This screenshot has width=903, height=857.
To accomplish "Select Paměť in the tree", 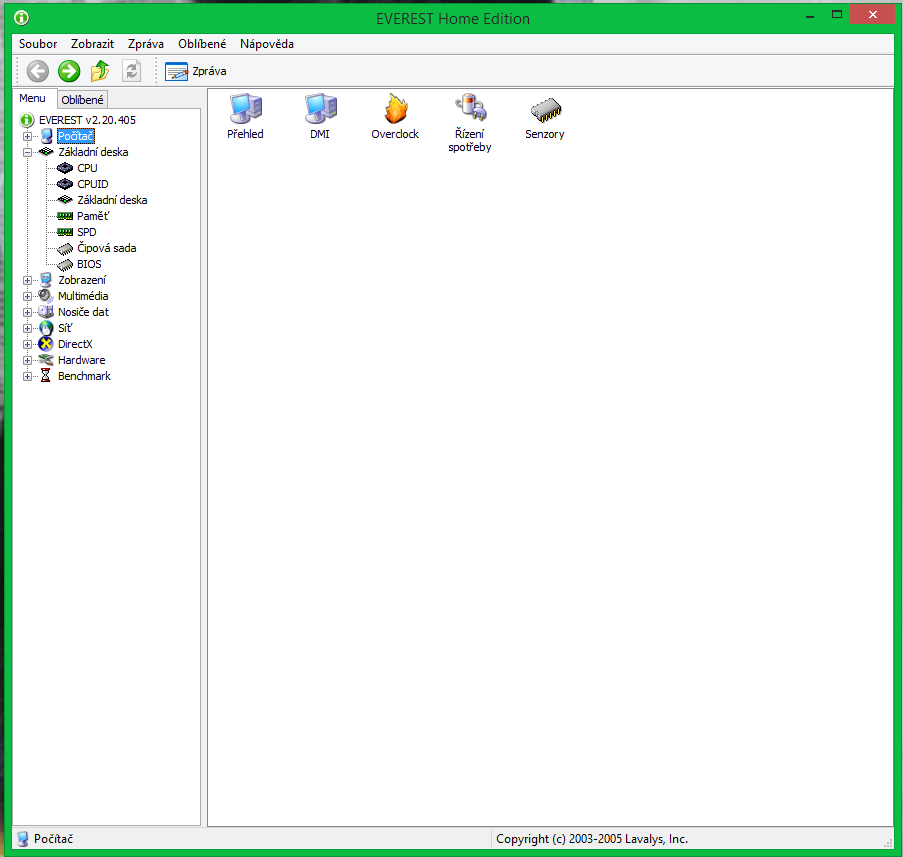I will click(x=93, y=216).
